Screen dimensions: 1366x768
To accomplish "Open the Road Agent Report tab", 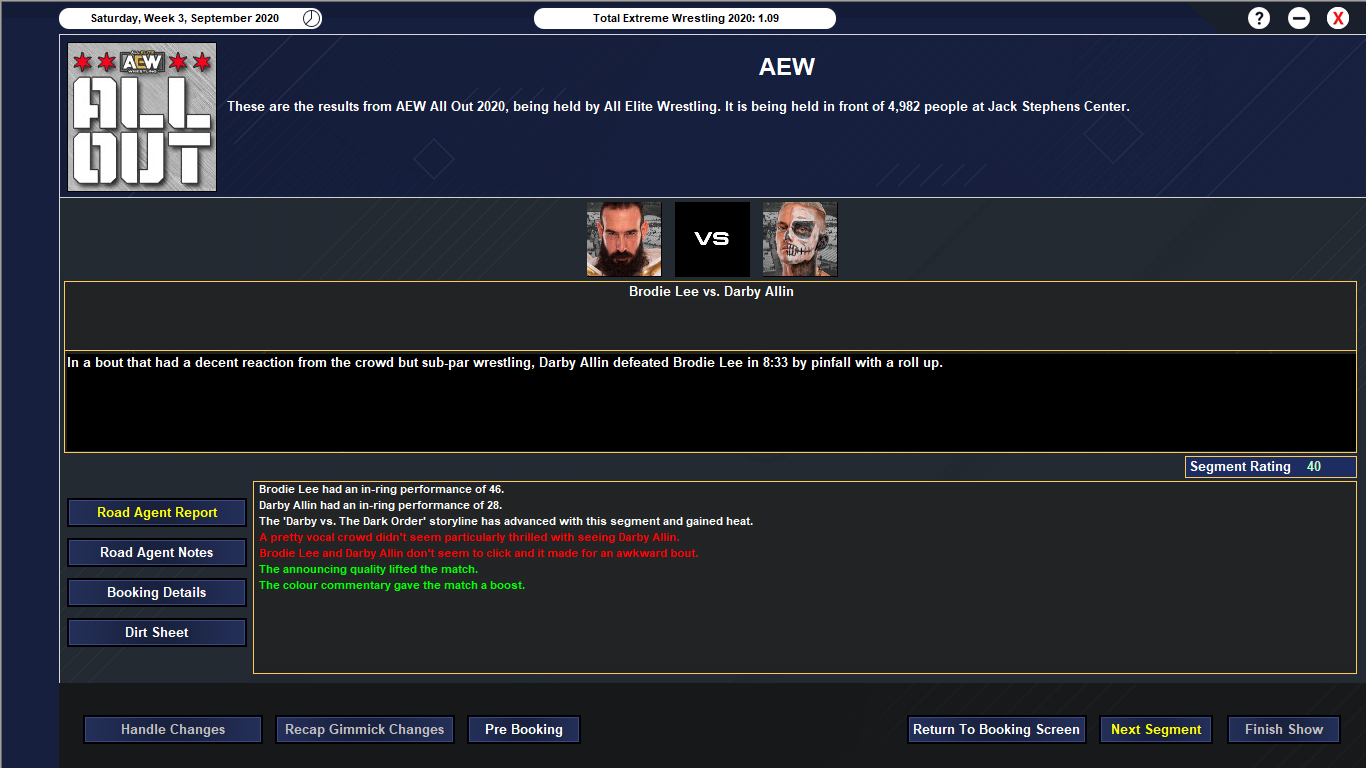I will coord(157,513).
